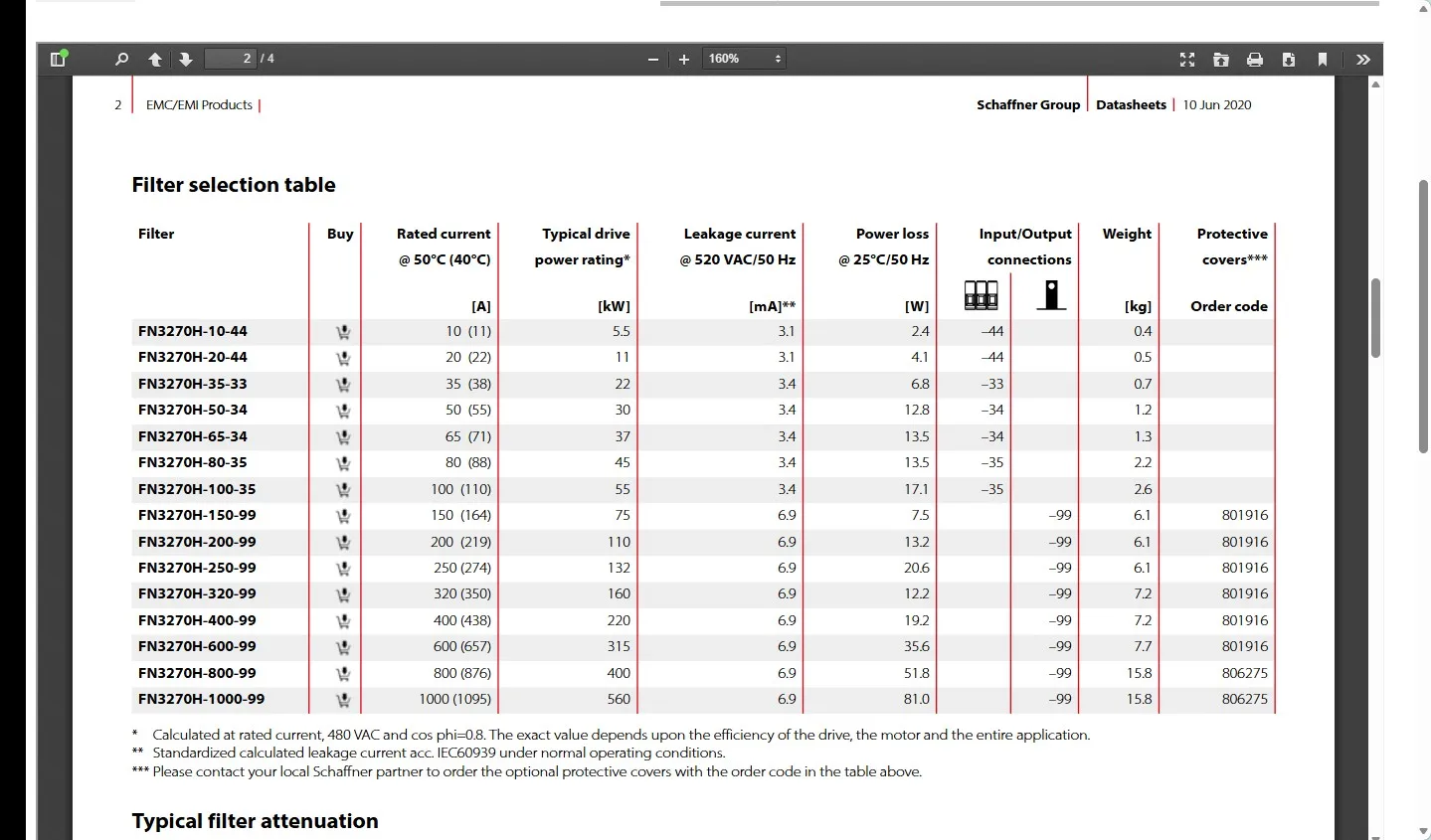Click the cart icon for FN3270H-150-99
The width and height of the screenshot is (1431, 840).
point(343,516)
